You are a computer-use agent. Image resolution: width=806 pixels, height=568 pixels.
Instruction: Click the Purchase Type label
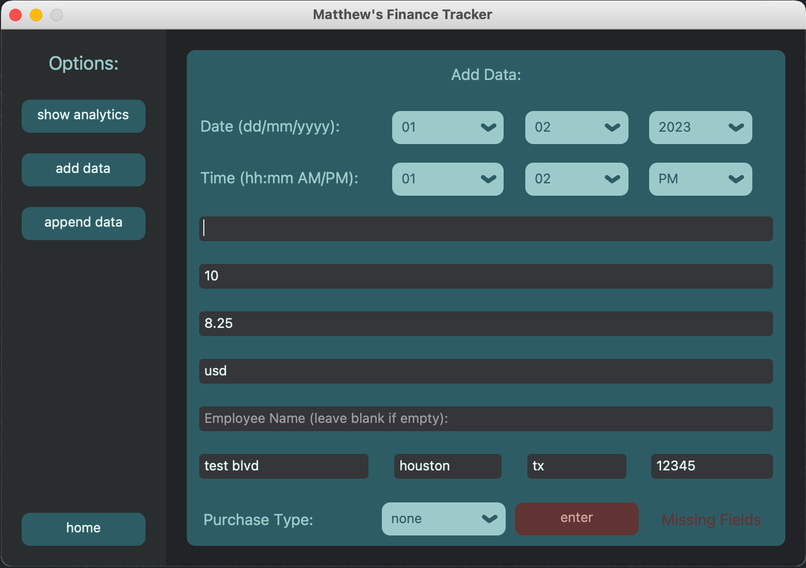point(258,520)
